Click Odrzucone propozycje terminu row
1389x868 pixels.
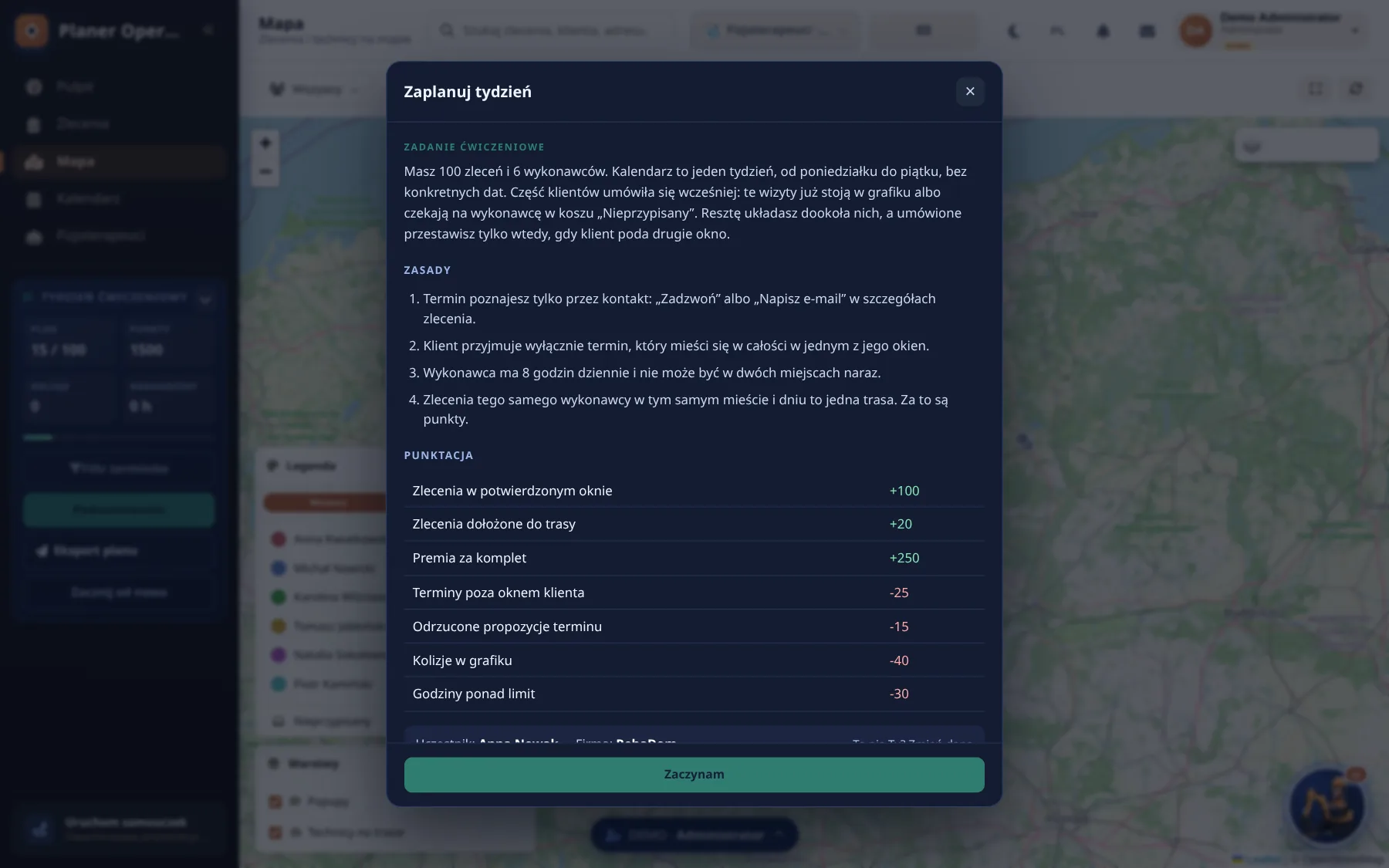[x=694, y=627]
